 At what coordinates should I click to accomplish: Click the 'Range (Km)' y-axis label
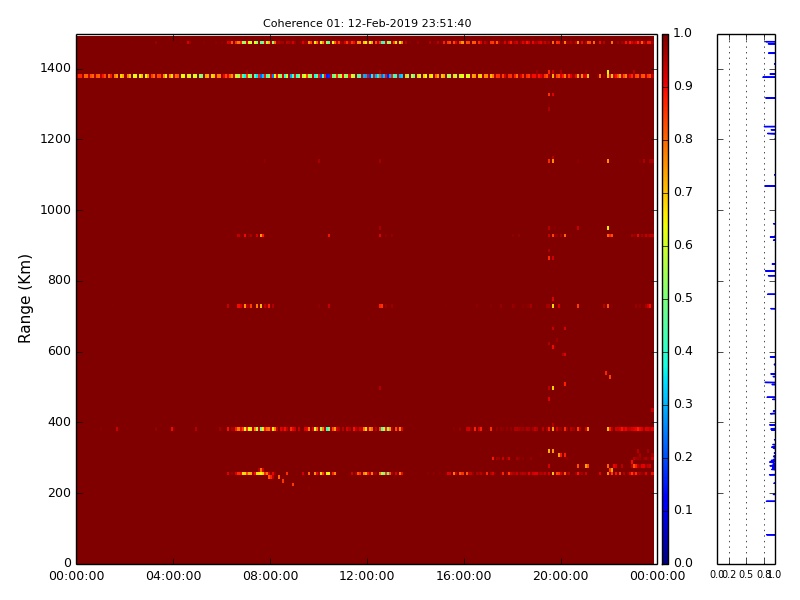24,299
